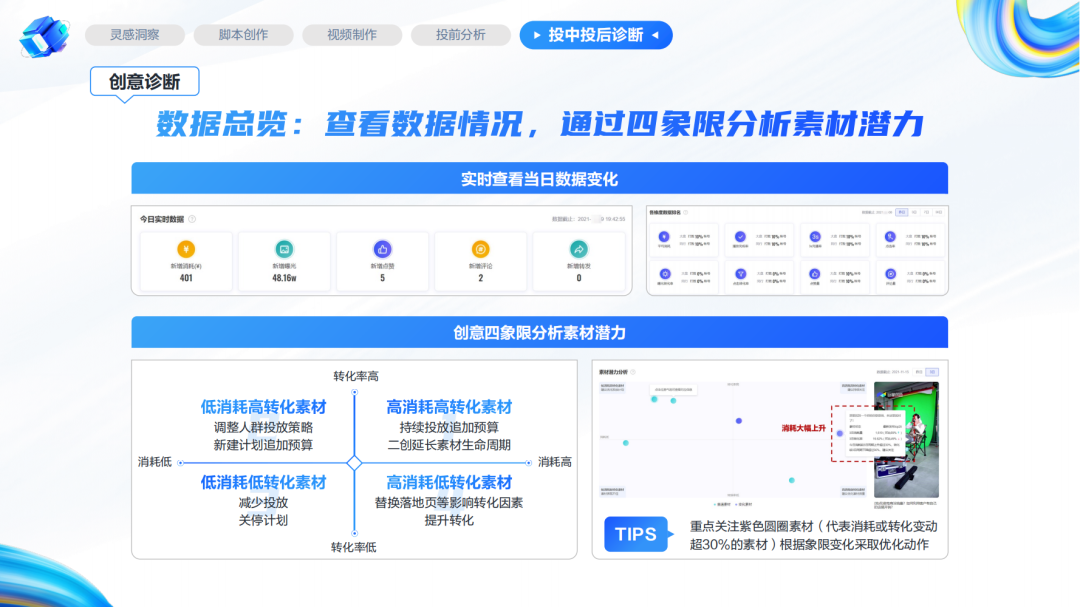
Task: Click the 减少投放 text
Action: click(263, 502)
